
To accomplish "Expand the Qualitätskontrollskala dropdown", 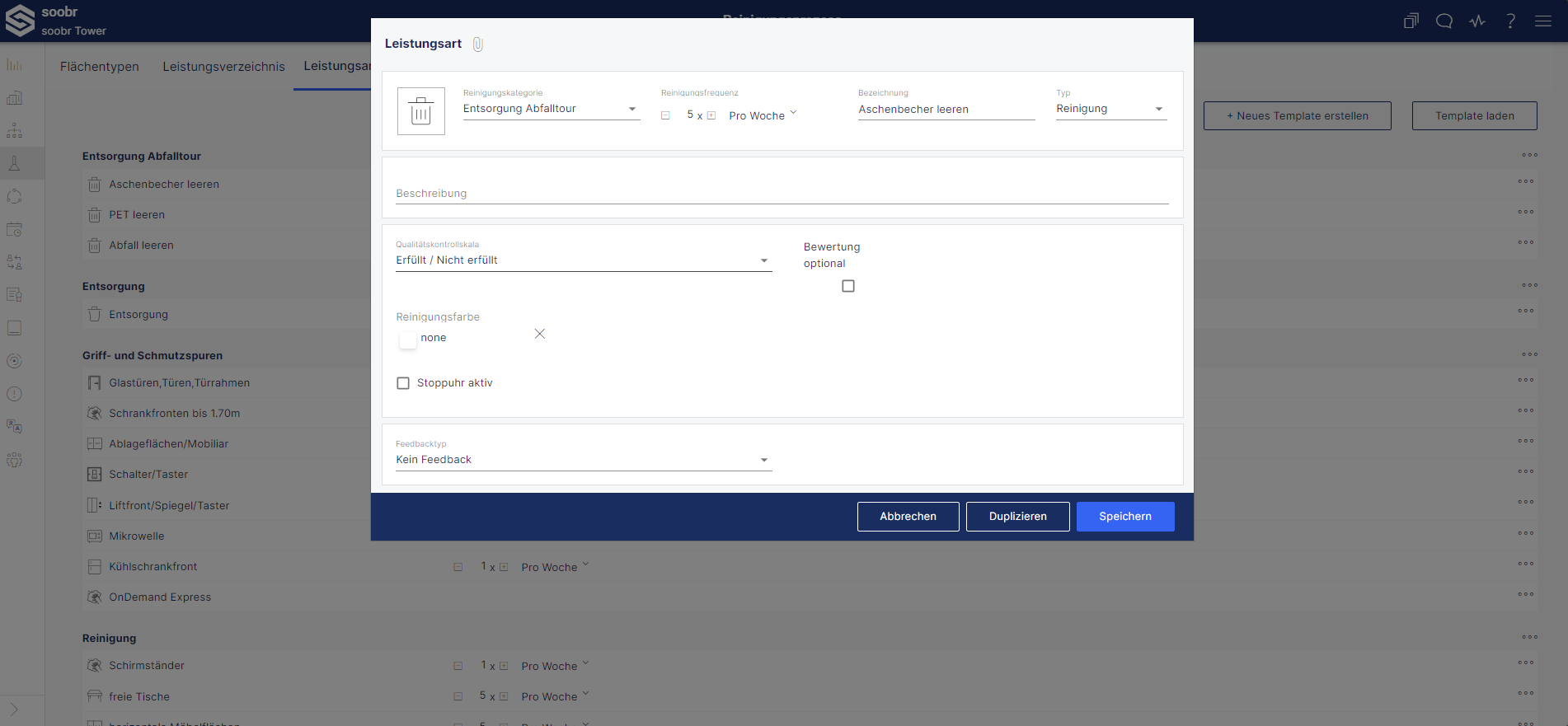I will tap(583, 260).
